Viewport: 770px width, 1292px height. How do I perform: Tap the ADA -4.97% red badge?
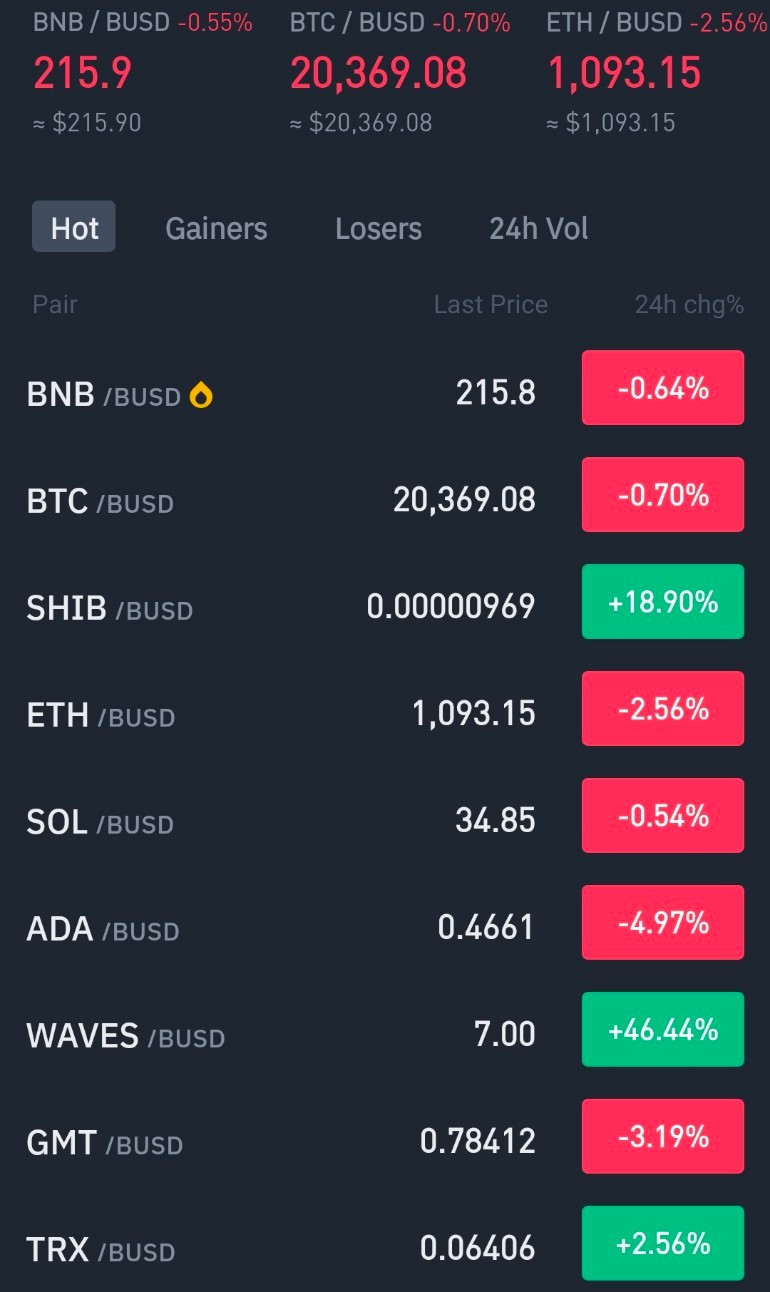click(663, 923)
